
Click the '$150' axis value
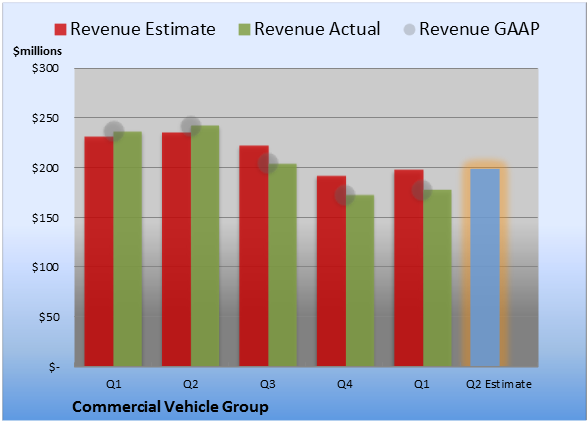[45, 218]
